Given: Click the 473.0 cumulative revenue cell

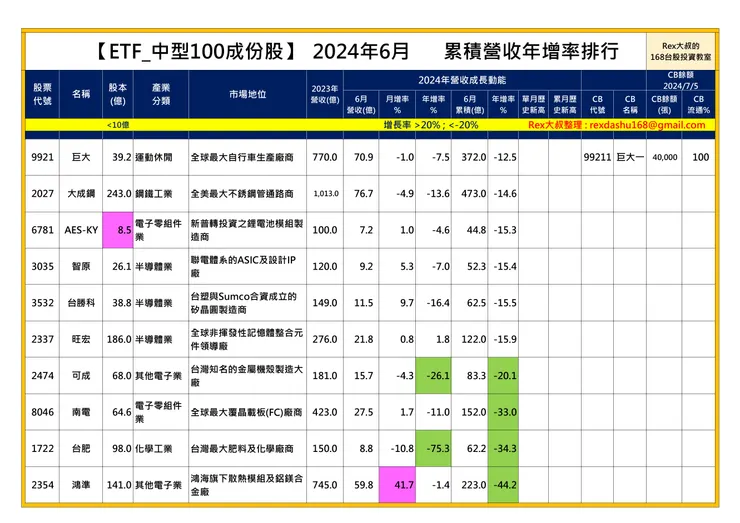Looking at the screenshot, I should [470, 194].
